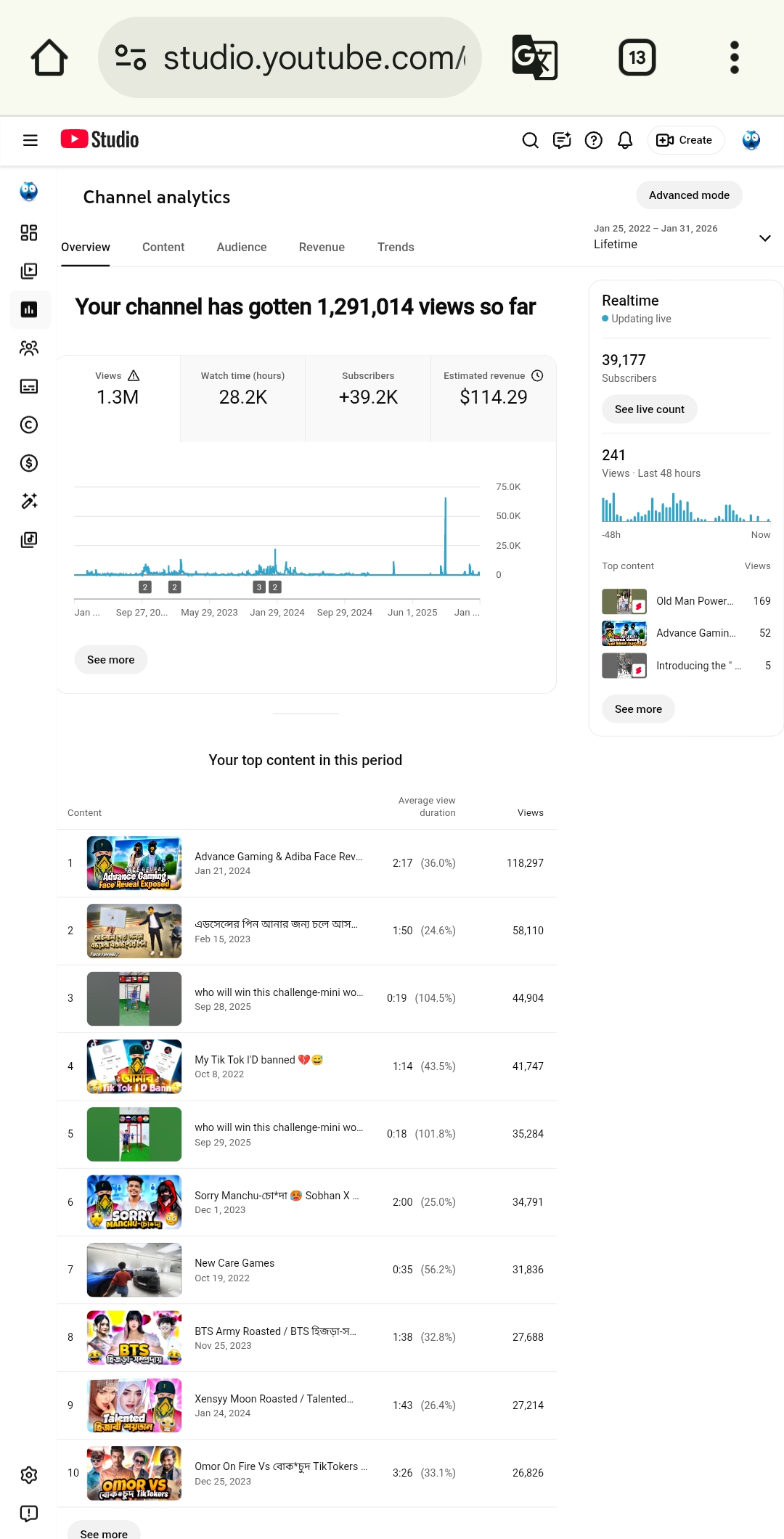Open Introducing the realtime content item

[686, 666]
